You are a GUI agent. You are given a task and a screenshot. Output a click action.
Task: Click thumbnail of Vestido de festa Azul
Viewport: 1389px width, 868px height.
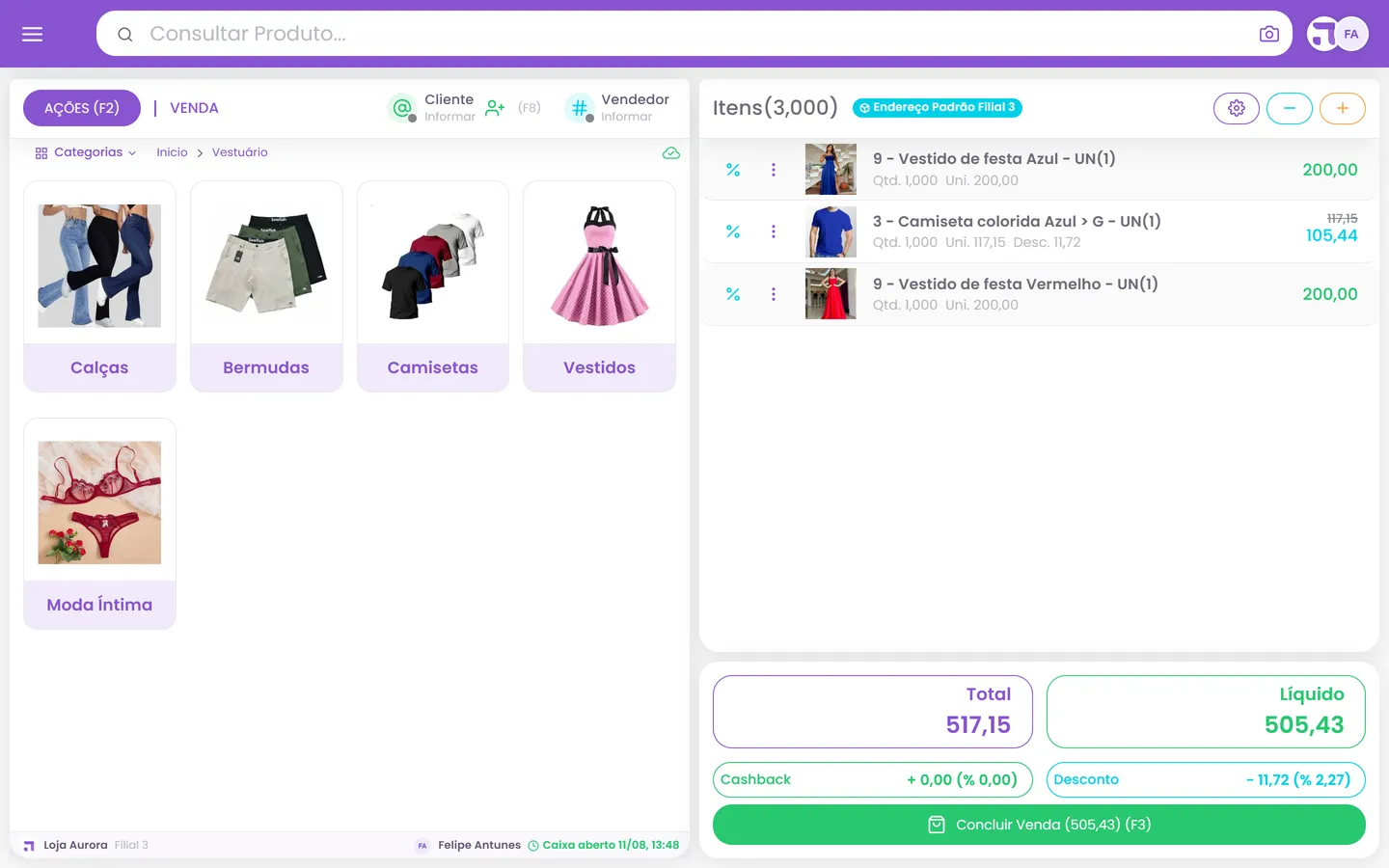[x=831, y=169]
